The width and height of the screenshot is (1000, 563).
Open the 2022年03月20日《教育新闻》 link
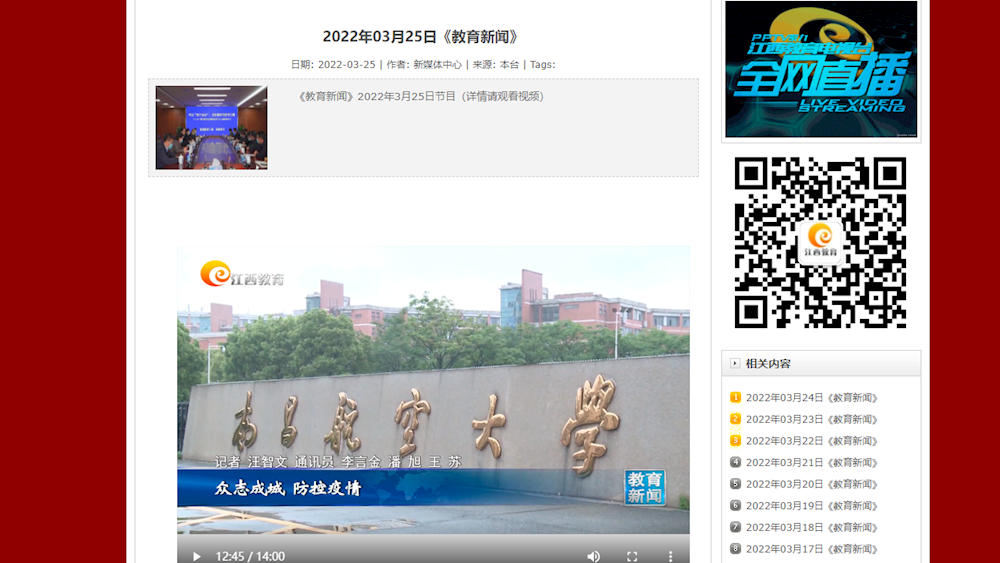(812, 484)
